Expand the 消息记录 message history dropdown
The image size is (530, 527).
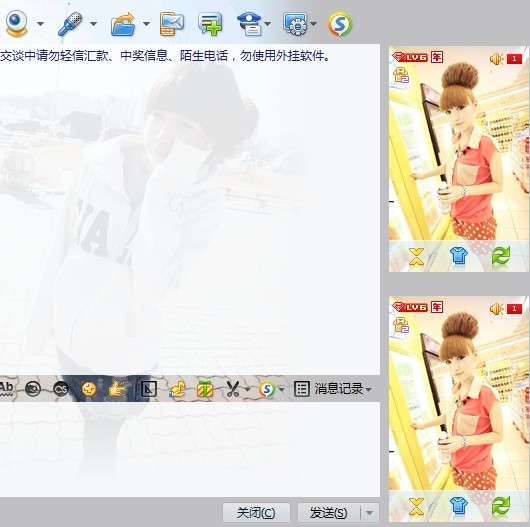click(x=369, y=389)
